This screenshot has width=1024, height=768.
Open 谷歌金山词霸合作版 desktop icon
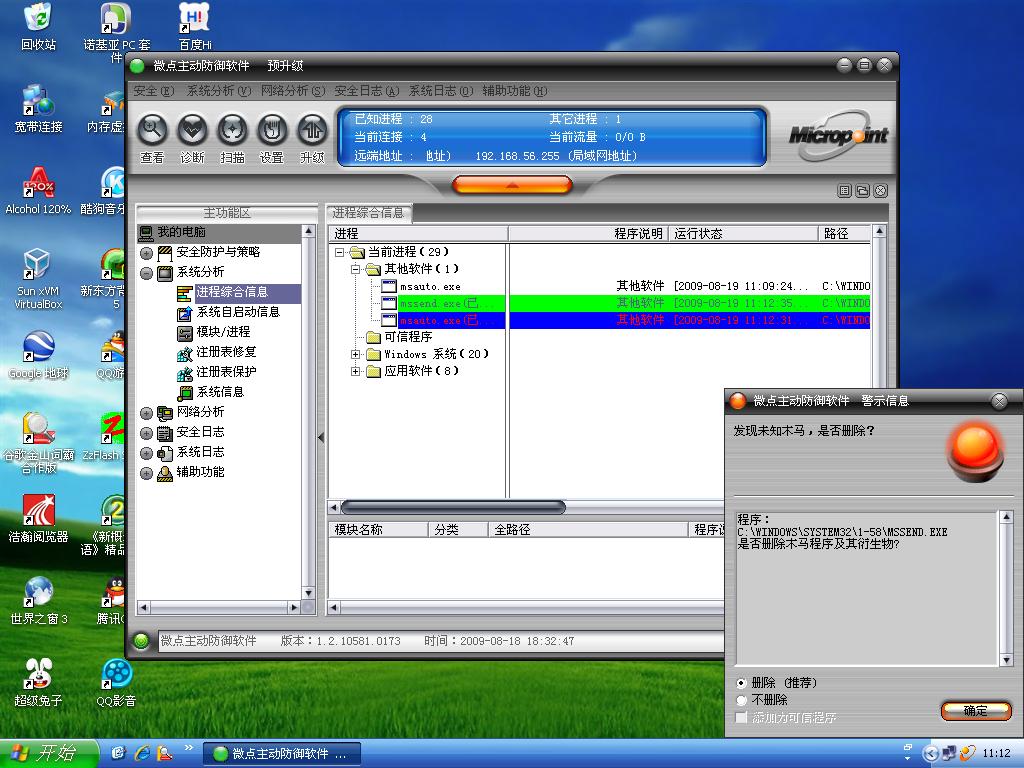pyautogui.click(x=39, y=443)
